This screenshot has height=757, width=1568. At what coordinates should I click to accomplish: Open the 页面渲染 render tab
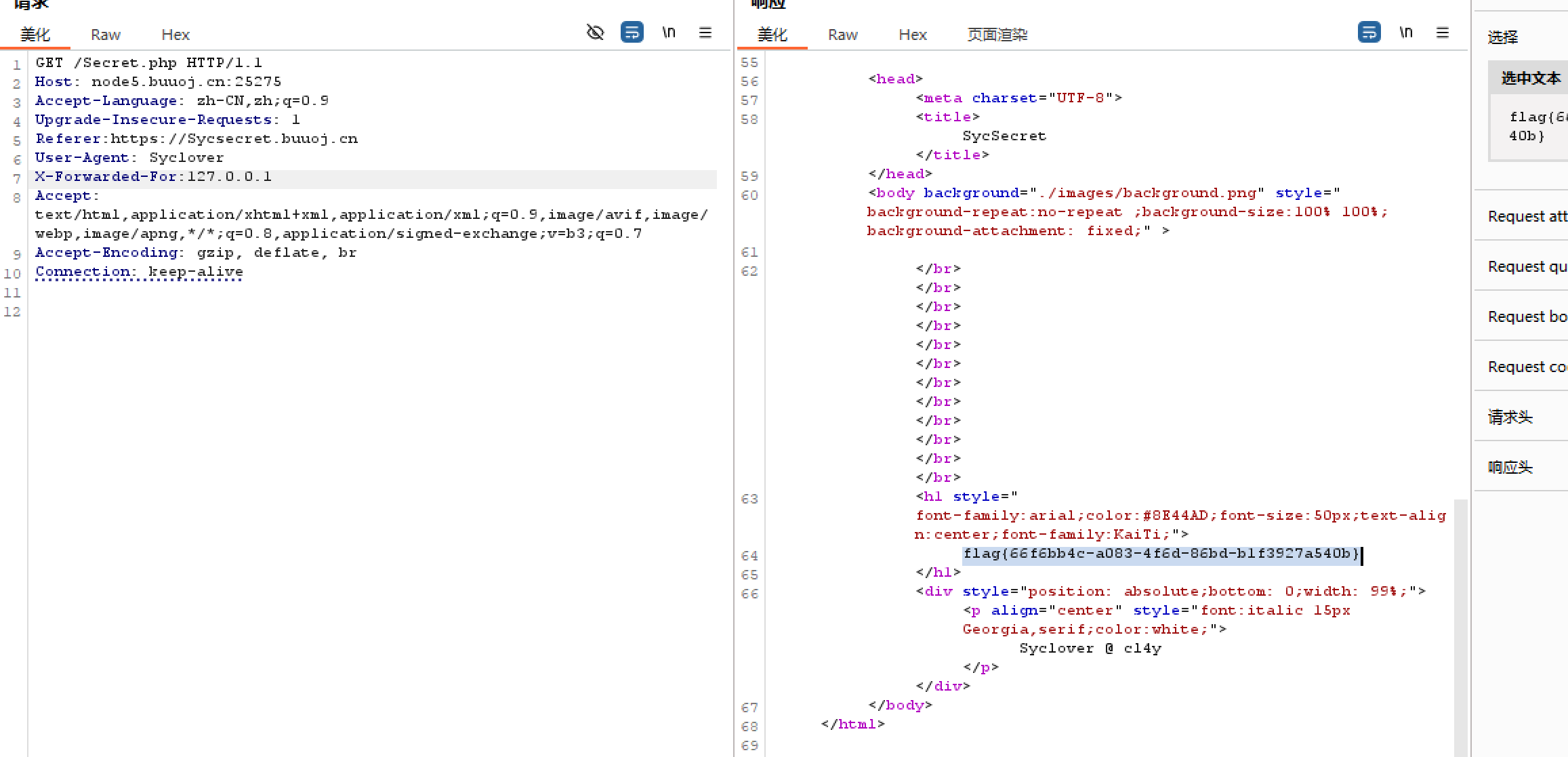(x=997, y=35)
